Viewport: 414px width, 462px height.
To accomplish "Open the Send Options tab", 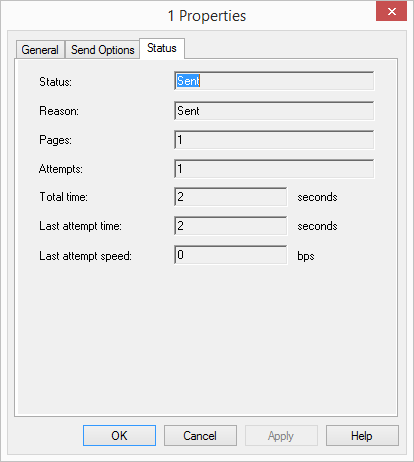I will pos(102,50).
